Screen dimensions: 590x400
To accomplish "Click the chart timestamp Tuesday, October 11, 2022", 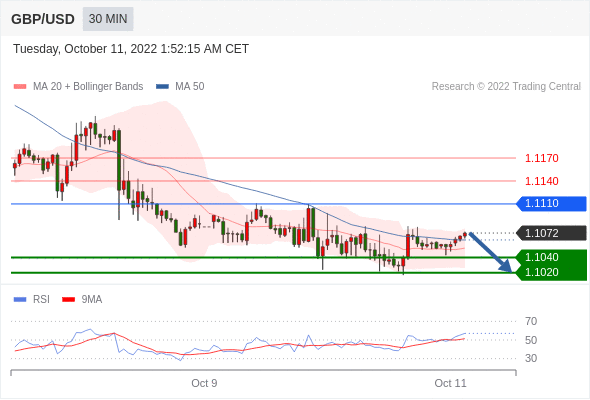I will (x=131, y=49).
